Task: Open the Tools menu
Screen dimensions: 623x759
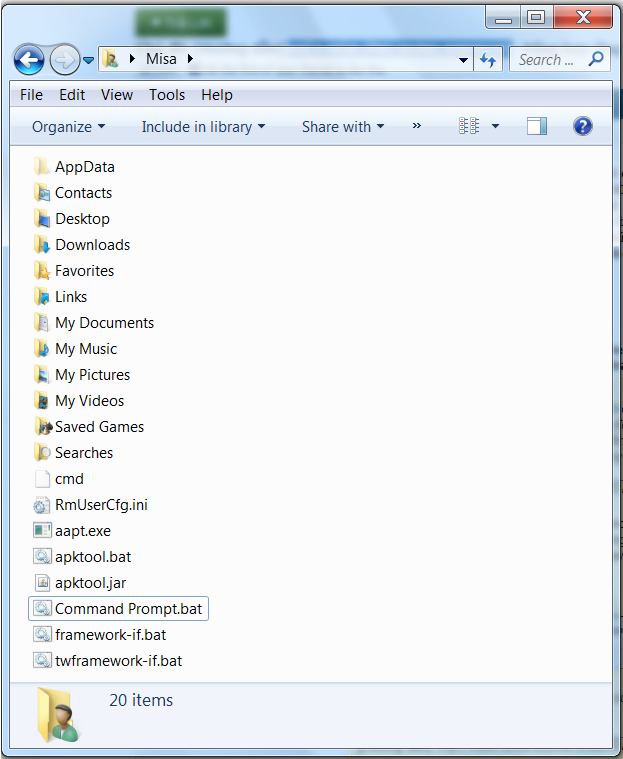Action: point(167,95)
